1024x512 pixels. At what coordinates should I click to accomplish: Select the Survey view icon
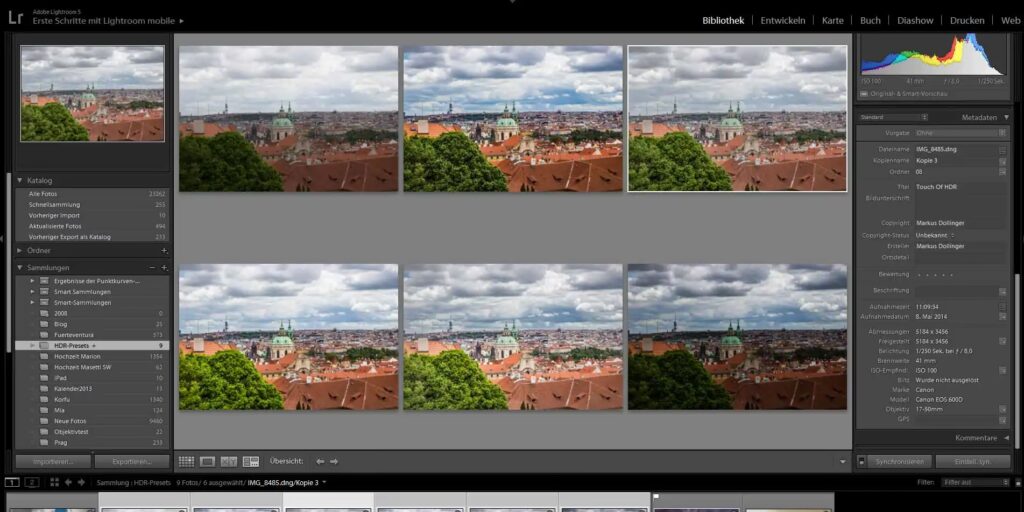tap(250, 461)
